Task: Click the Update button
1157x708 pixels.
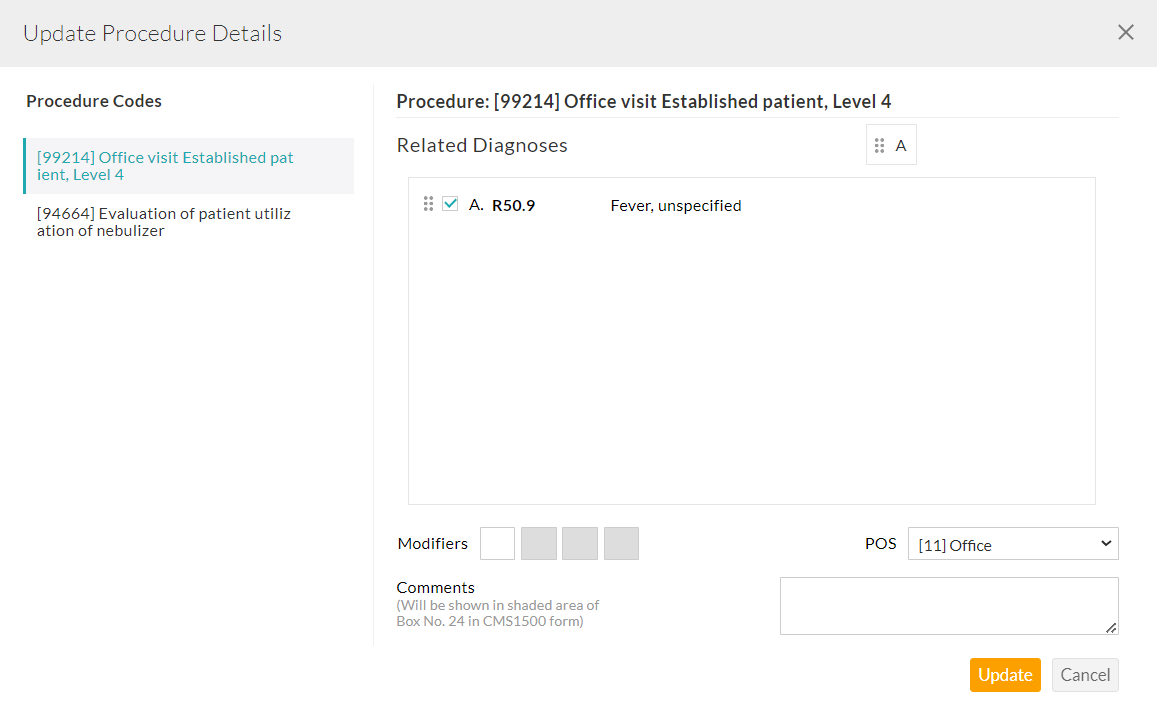Action: point(1005,675)
